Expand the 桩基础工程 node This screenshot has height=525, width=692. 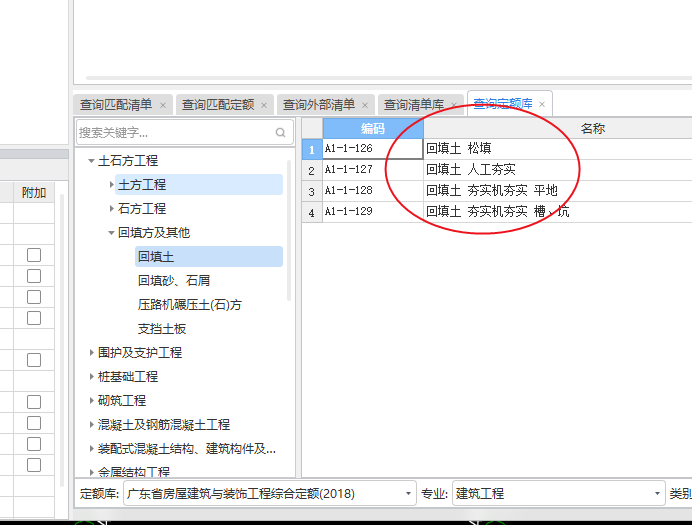pos(91,376)
